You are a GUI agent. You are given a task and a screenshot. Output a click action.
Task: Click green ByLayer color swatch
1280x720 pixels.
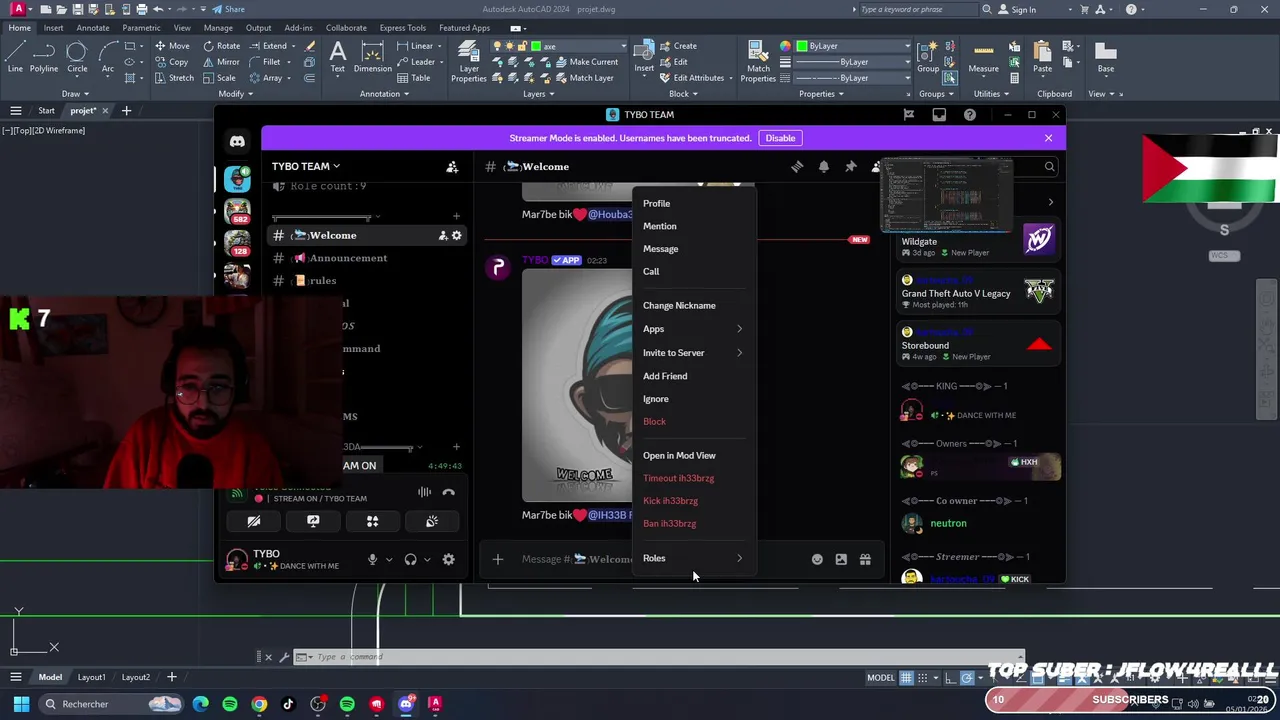(801, 46)
